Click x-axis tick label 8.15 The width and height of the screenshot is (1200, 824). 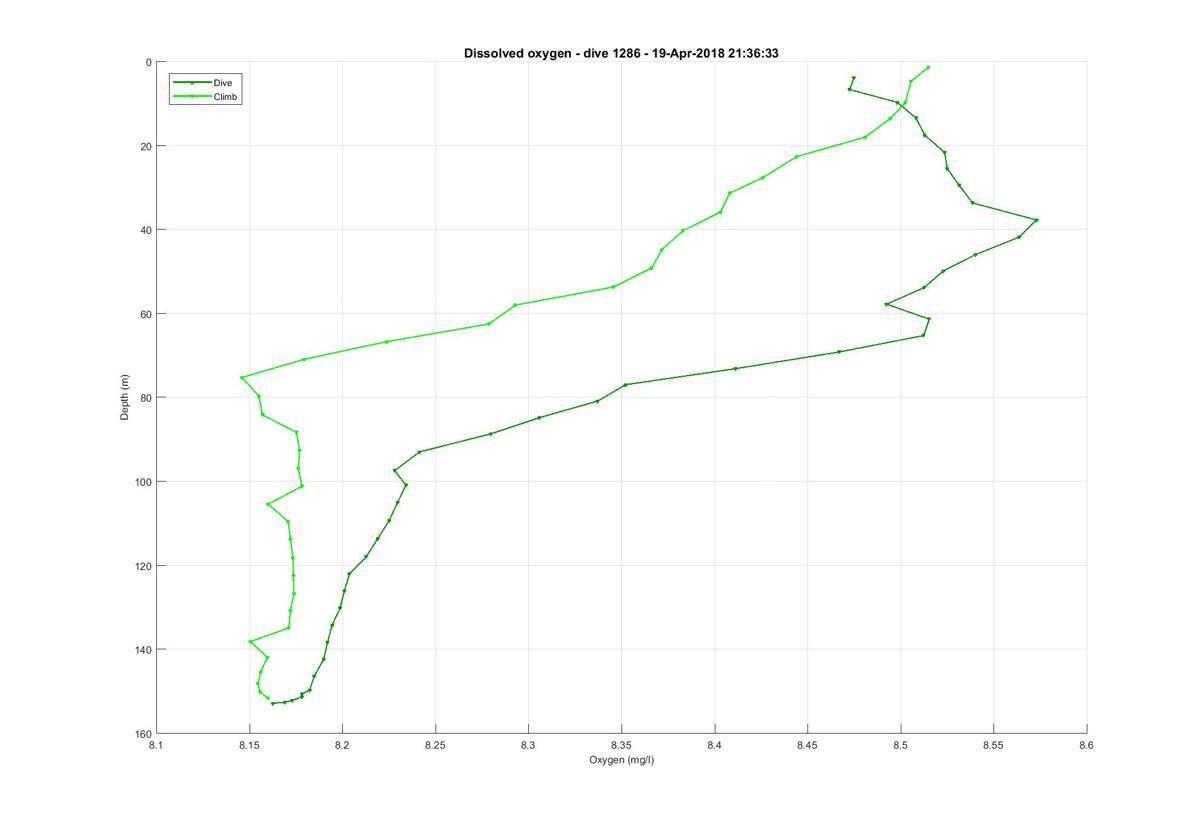[x=249, y=745]
